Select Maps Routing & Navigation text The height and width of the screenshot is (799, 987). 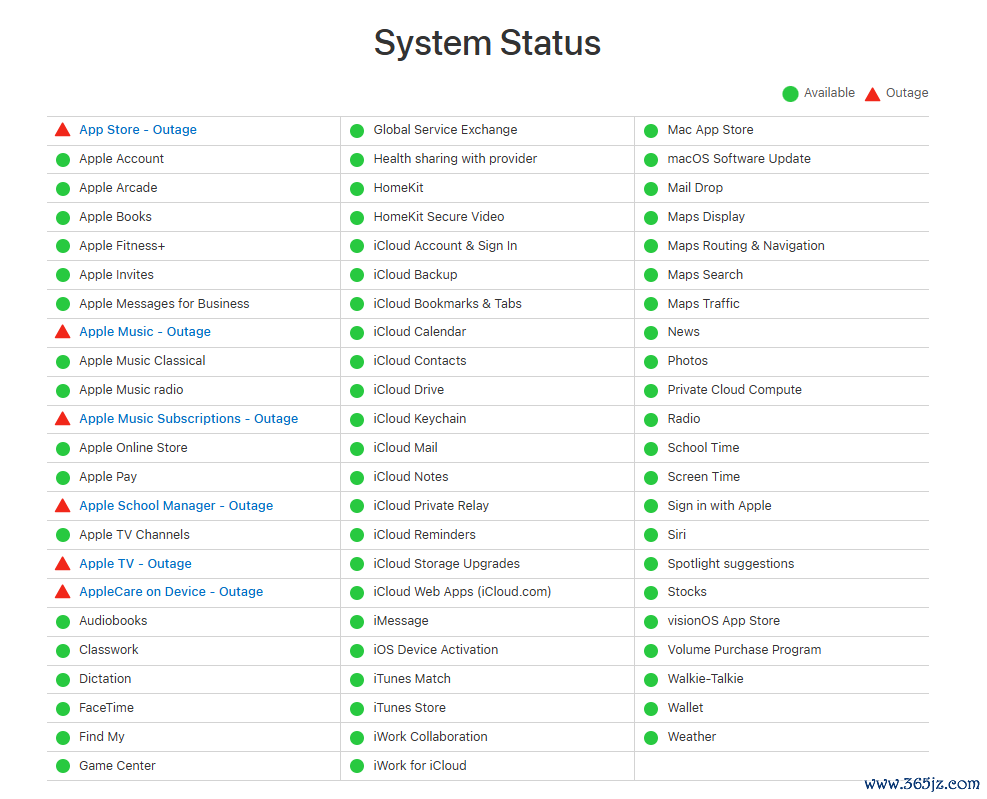point(746,246)
